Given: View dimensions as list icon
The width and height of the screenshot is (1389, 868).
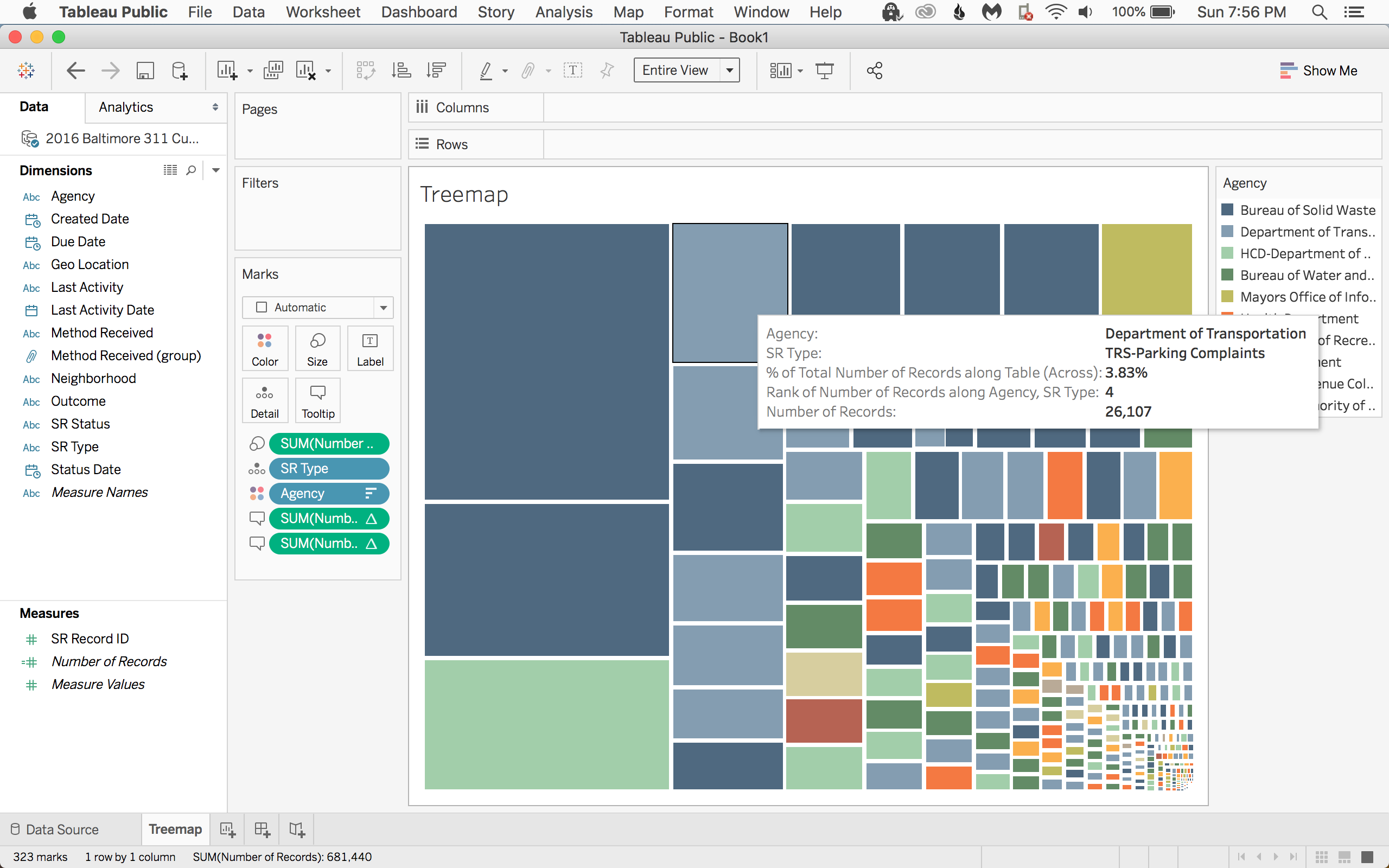Looking at the screenshot, I should pos(170,170).
